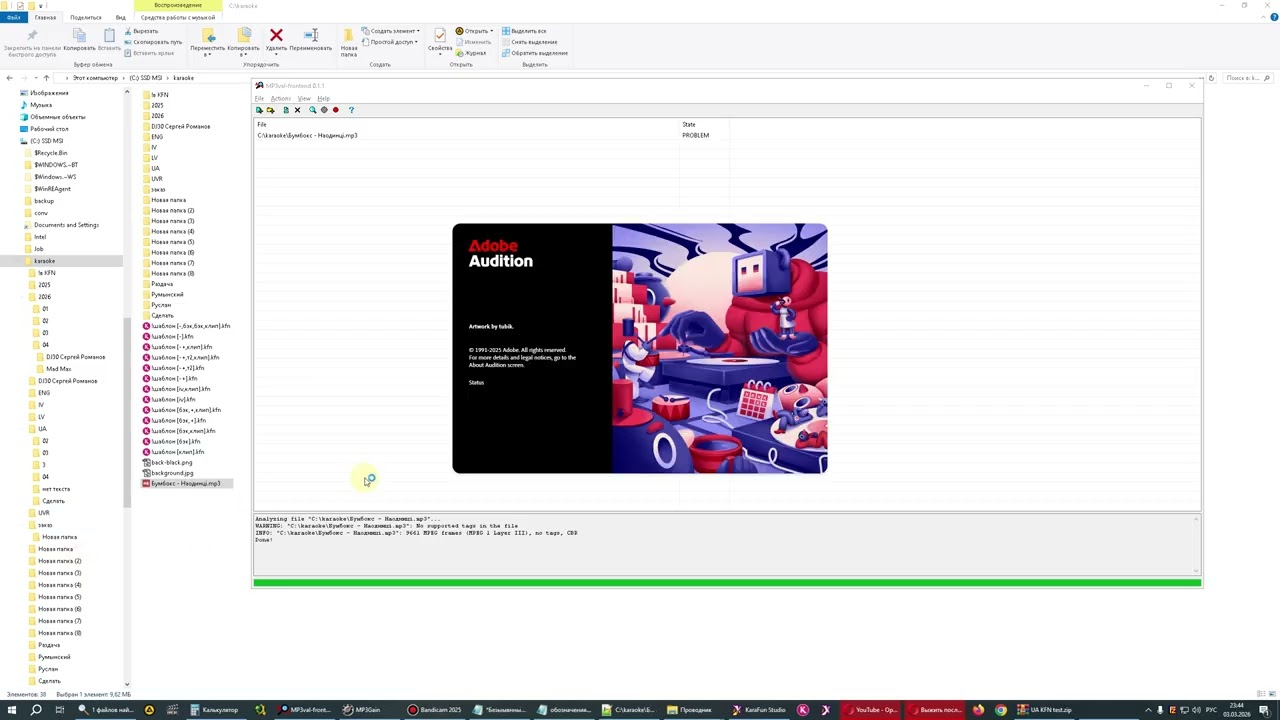
Task: Open the Actions menu in MP3val-frontend
Action: point(281,98)
